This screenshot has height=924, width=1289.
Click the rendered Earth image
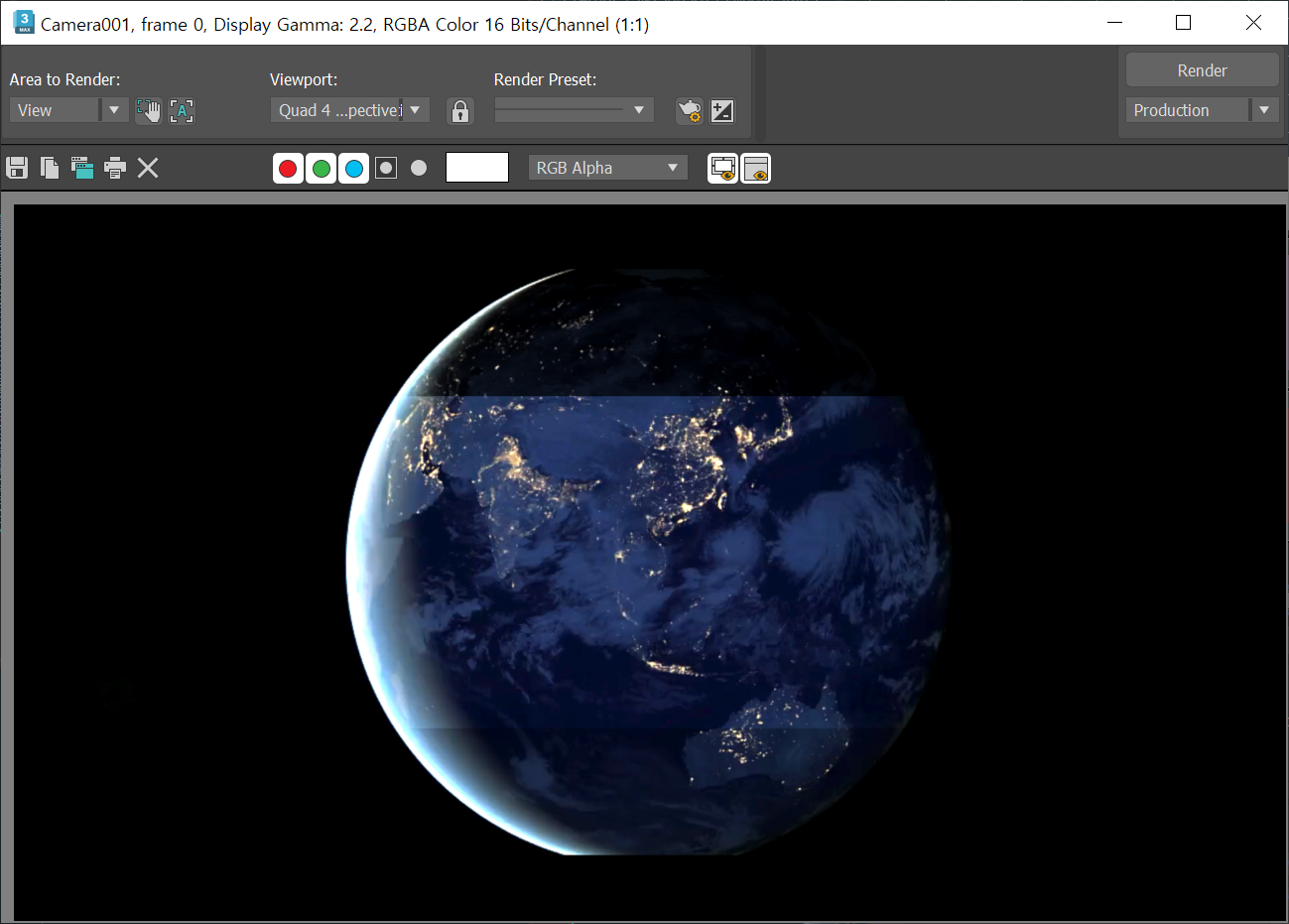(x=648, y=562)
